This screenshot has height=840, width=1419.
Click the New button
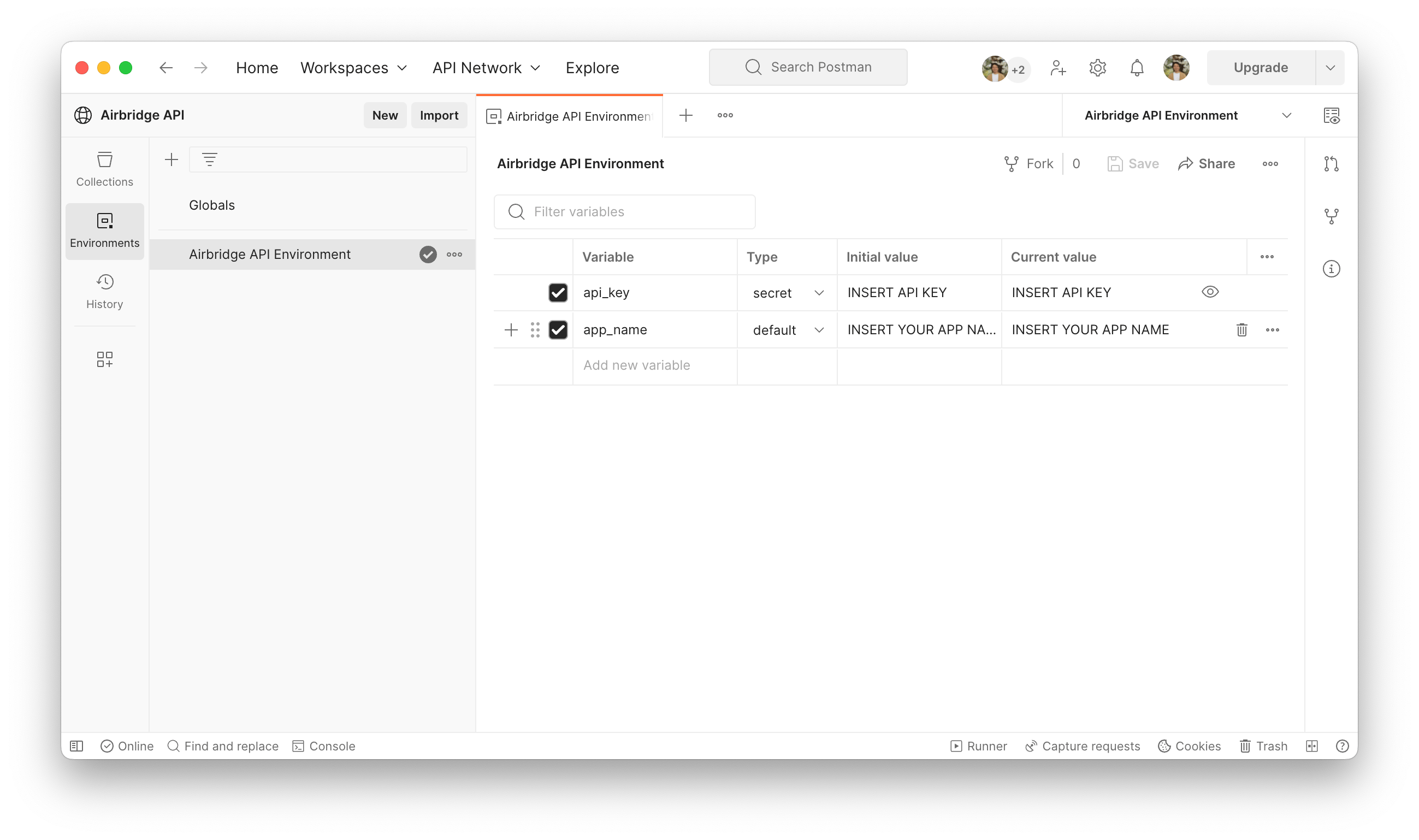(385, 115)
